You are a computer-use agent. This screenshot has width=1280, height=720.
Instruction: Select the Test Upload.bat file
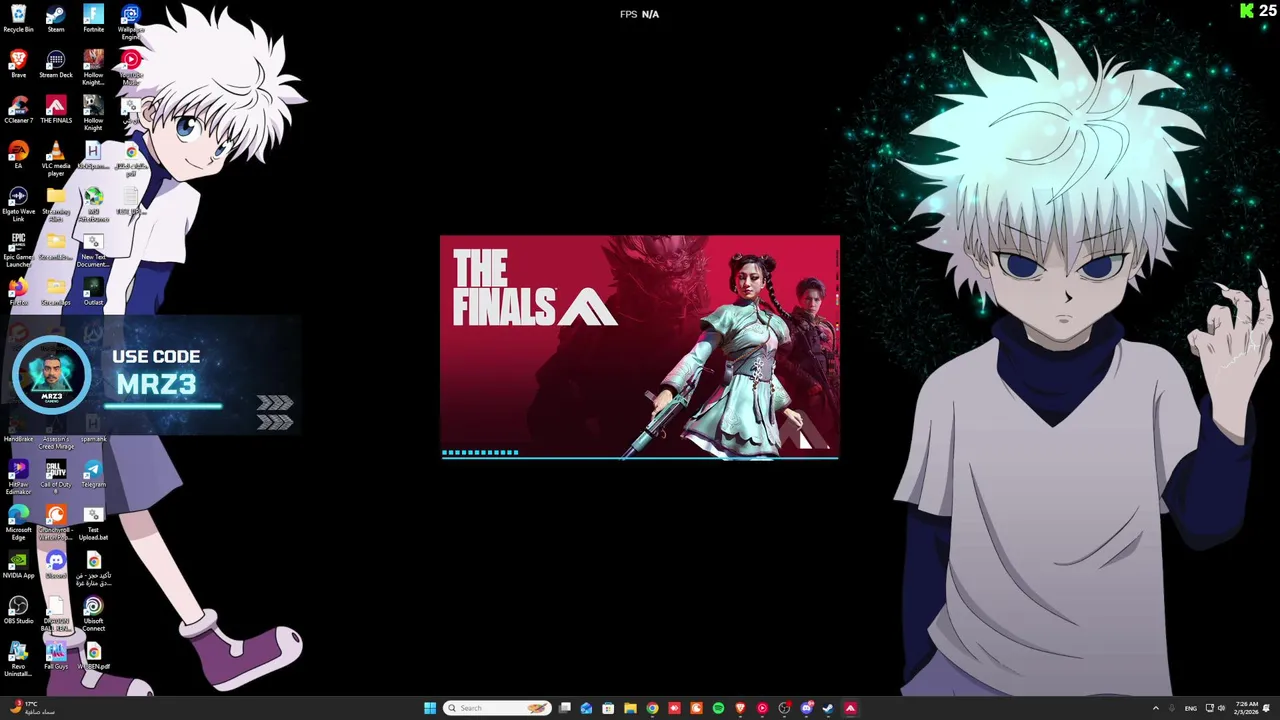(93, 523)
